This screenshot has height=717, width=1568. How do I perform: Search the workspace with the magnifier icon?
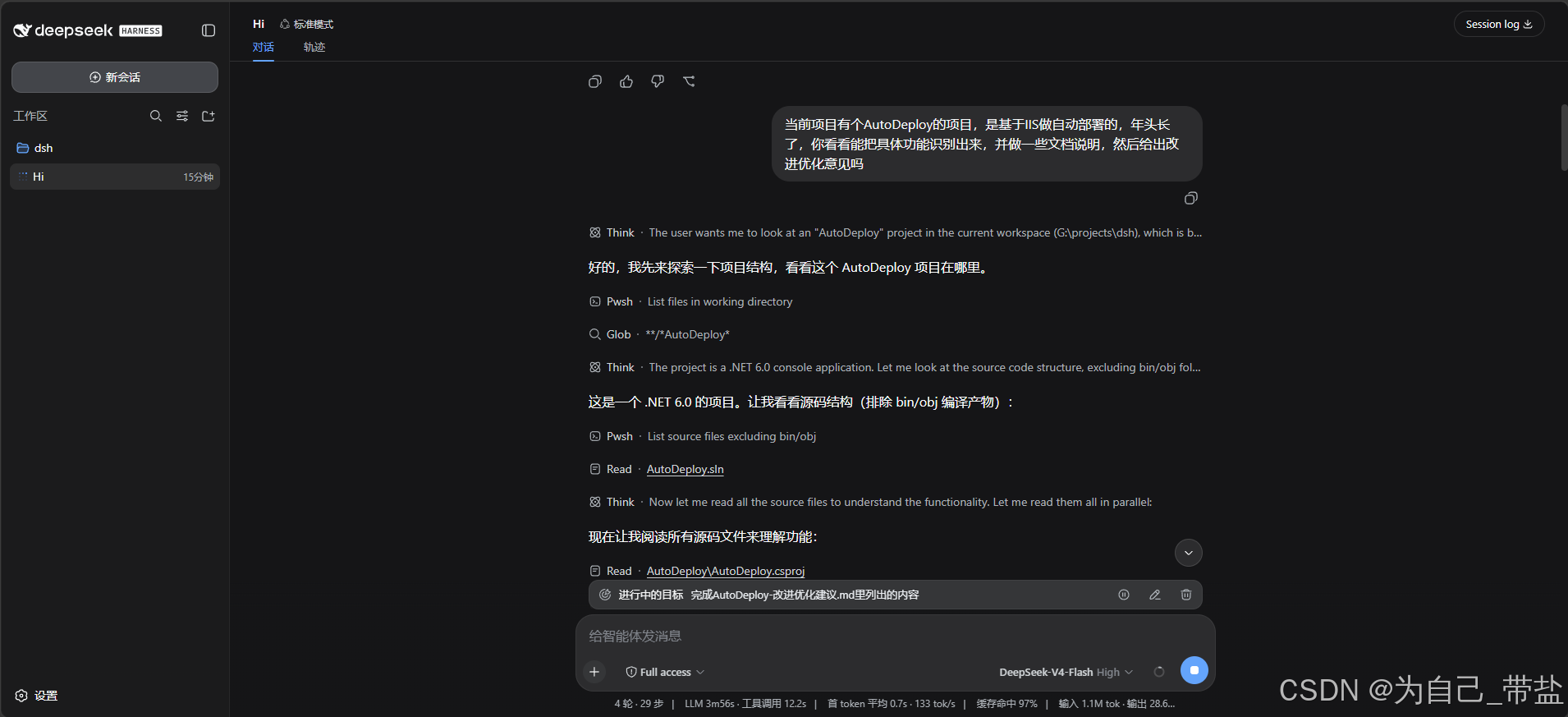tap(156, 116)
